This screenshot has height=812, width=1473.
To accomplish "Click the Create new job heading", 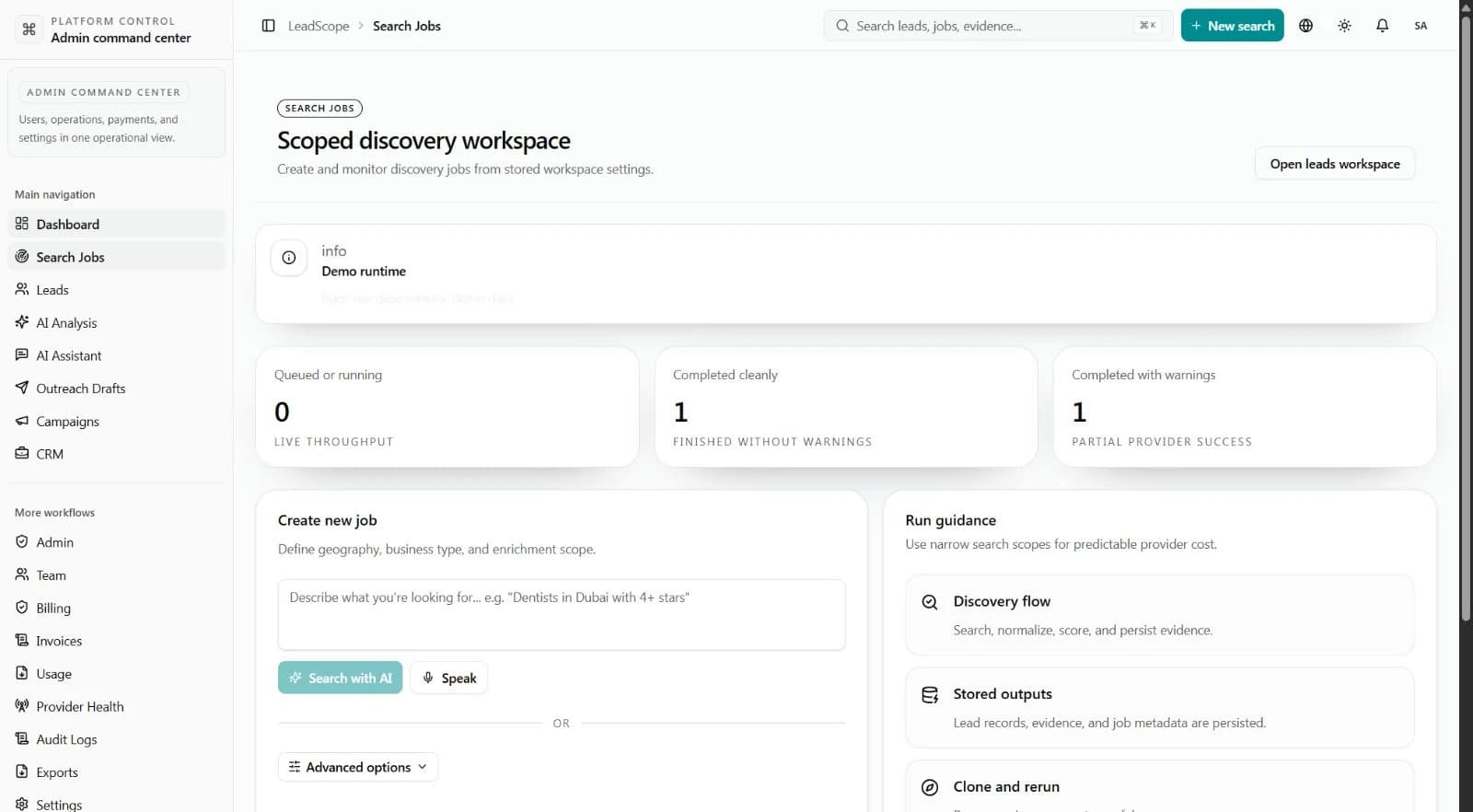I will click(x=328, y=520).
